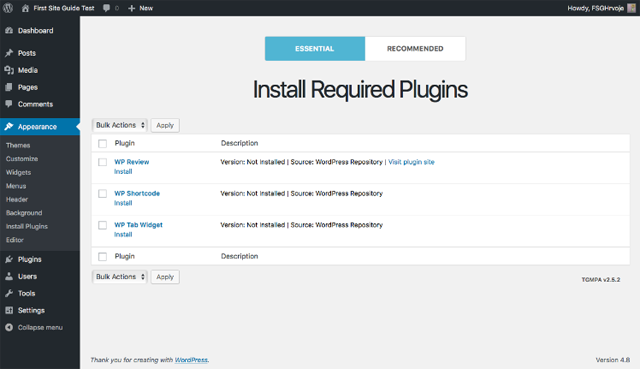640x369 pixels.
Task: Click the Plugin column header at the top
Action: pos(124,143)
